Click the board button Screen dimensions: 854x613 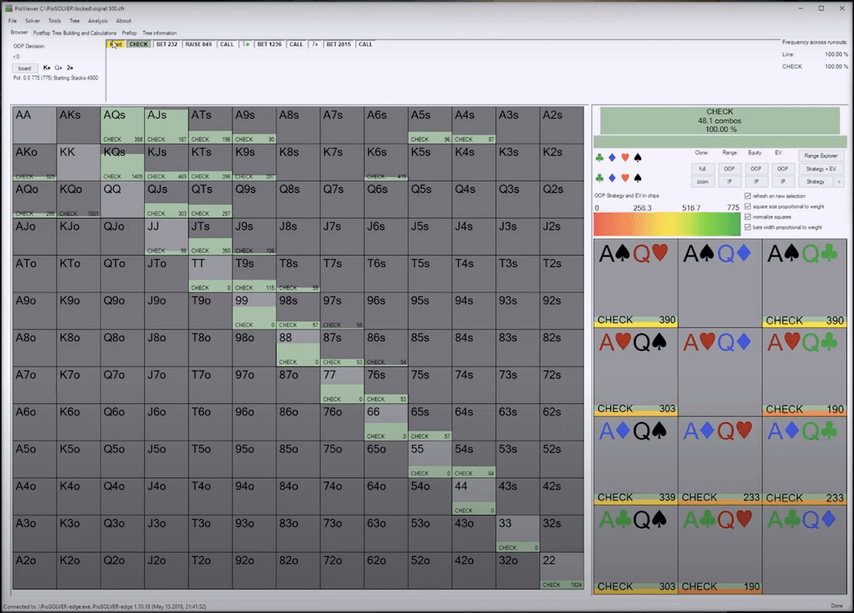(x=25, y=68)
